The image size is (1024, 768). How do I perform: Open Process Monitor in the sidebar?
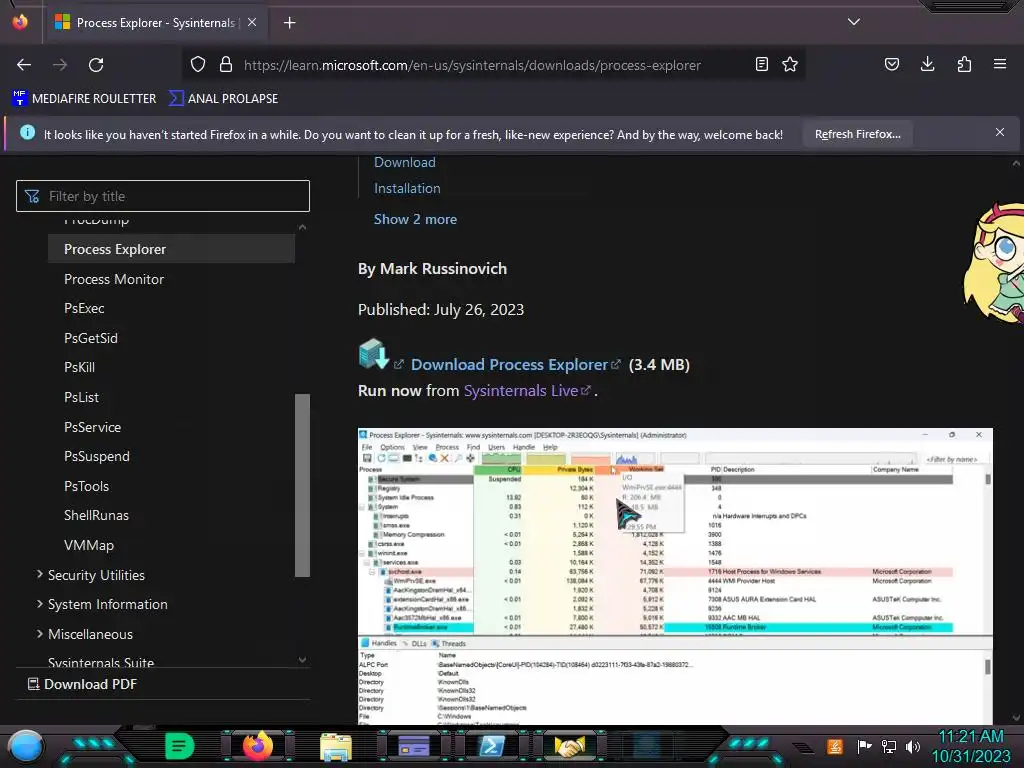tap(114, 279)
